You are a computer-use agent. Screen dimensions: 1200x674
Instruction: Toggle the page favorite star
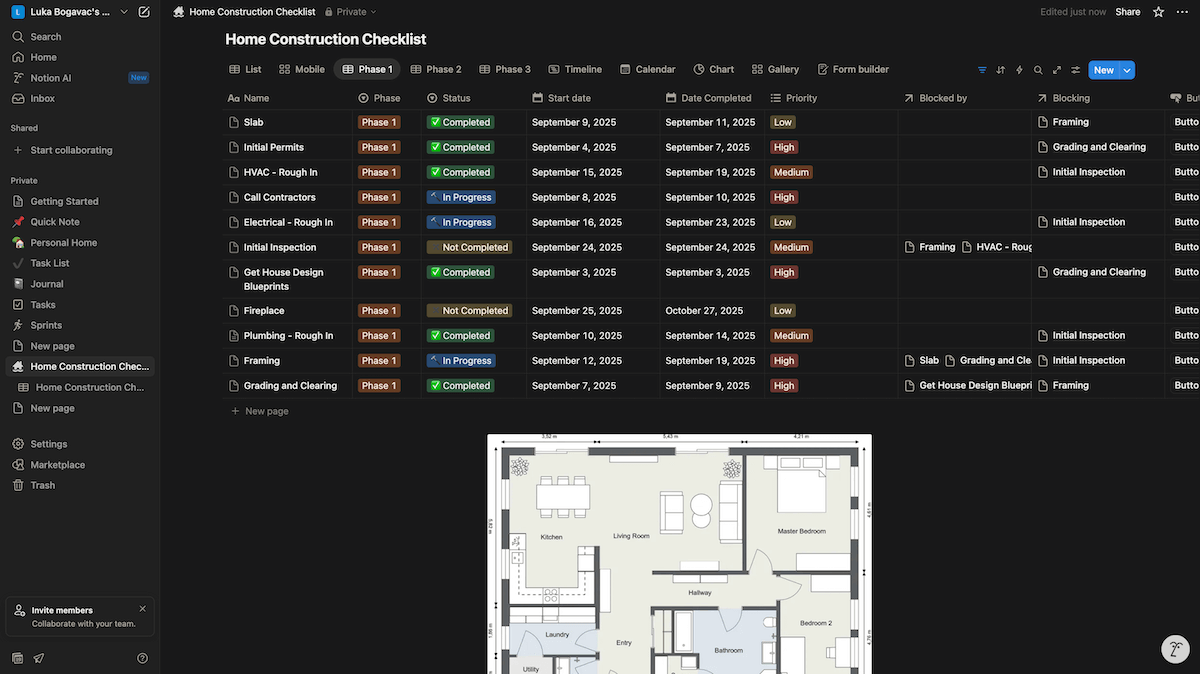click(x=1155, y=11)
